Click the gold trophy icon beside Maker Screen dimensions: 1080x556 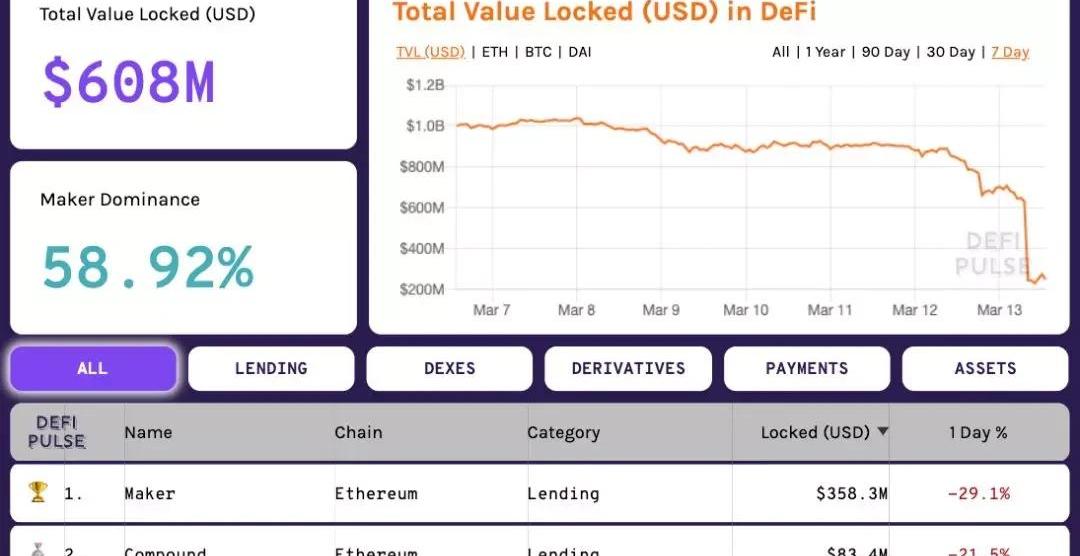[37, 493]
